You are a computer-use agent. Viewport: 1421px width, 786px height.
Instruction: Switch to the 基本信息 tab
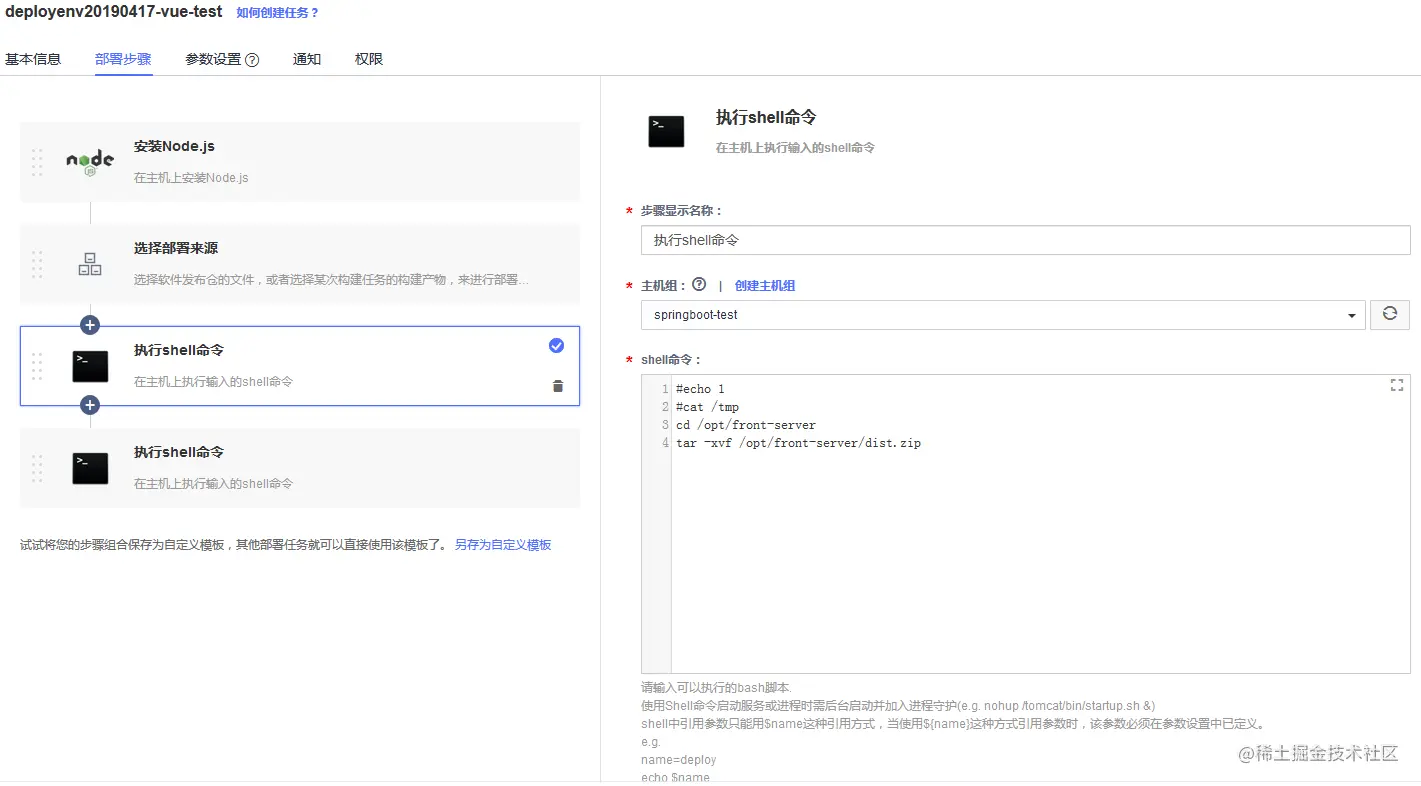click(x=32, y=58)
